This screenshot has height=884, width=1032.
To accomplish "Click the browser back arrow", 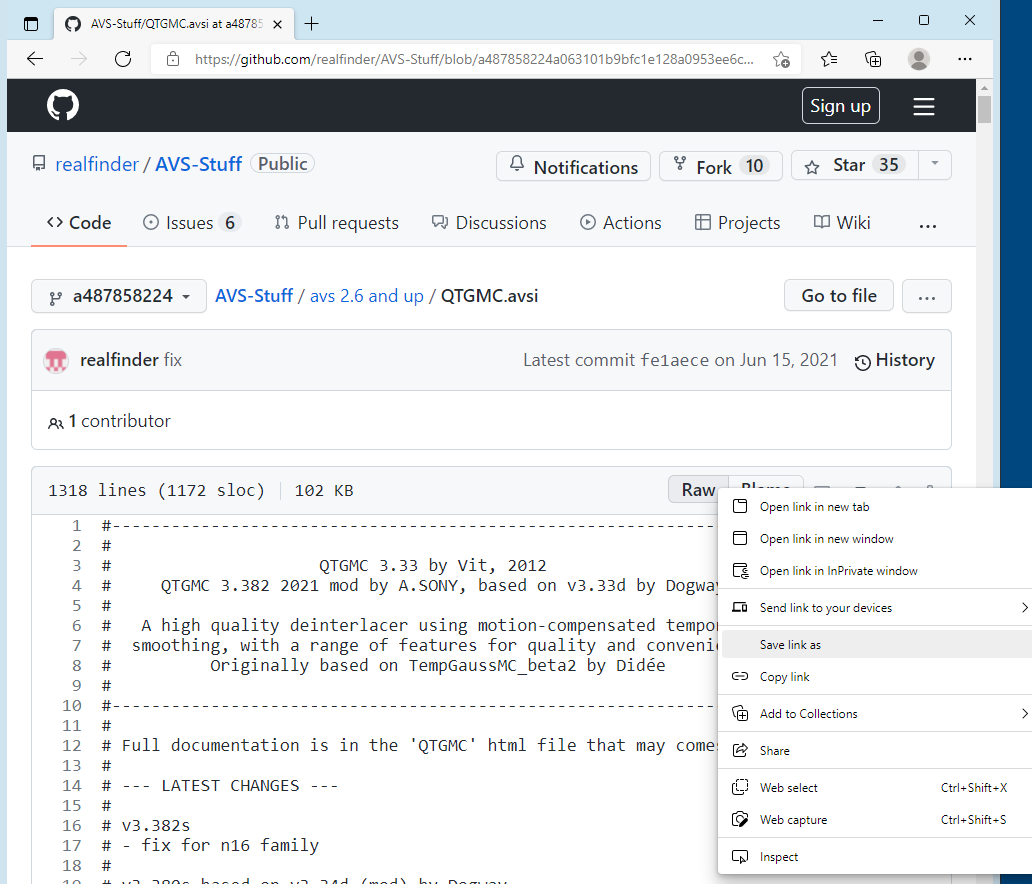I will click(35, 59).
